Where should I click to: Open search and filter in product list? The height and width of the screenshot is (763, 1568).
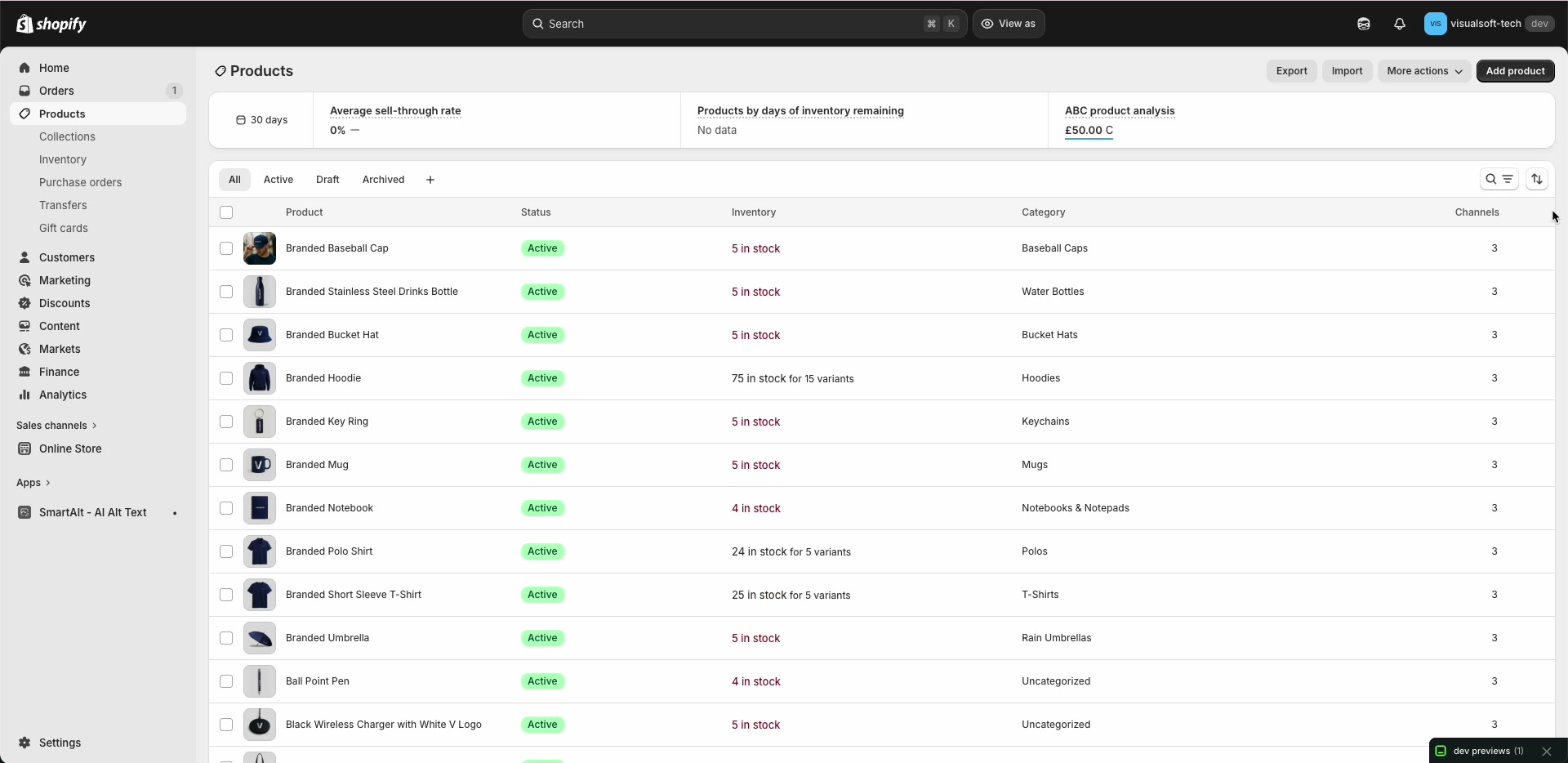pos(1494,180)
